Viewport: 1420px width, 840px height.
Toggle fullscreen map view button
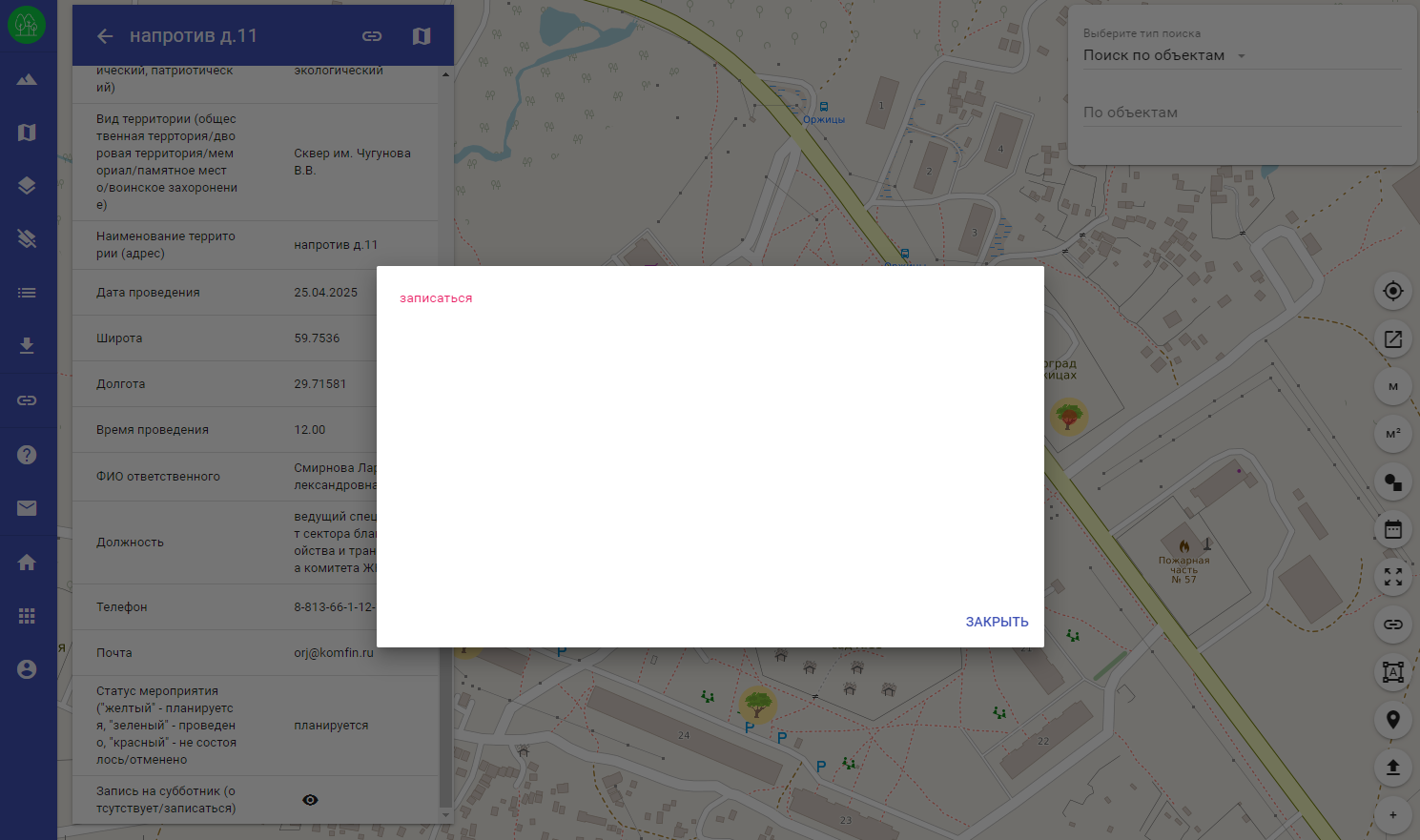click(1392, 577)
